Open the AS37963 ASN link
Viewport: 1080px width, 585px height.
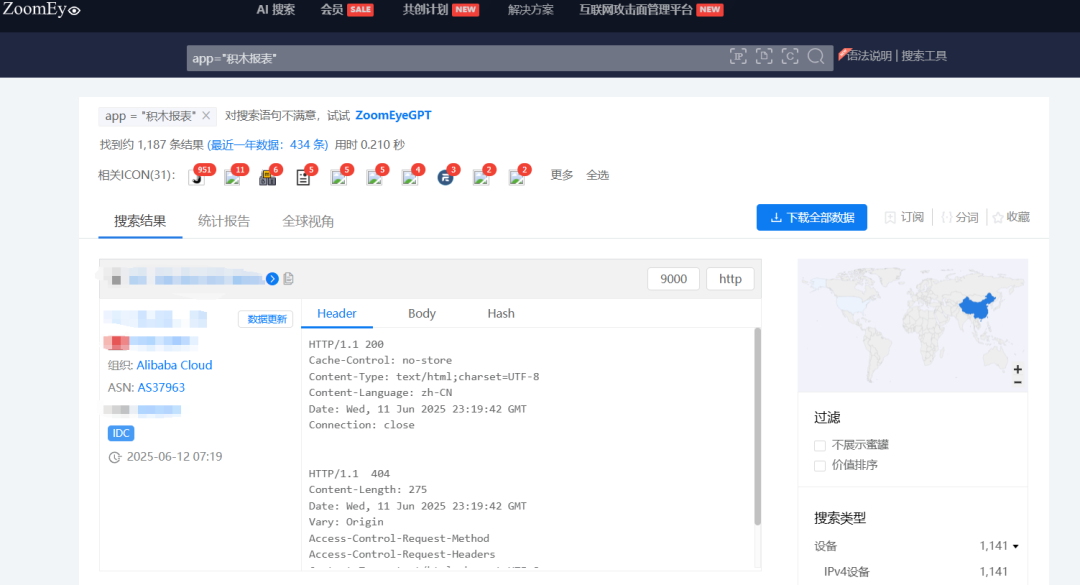161,387
